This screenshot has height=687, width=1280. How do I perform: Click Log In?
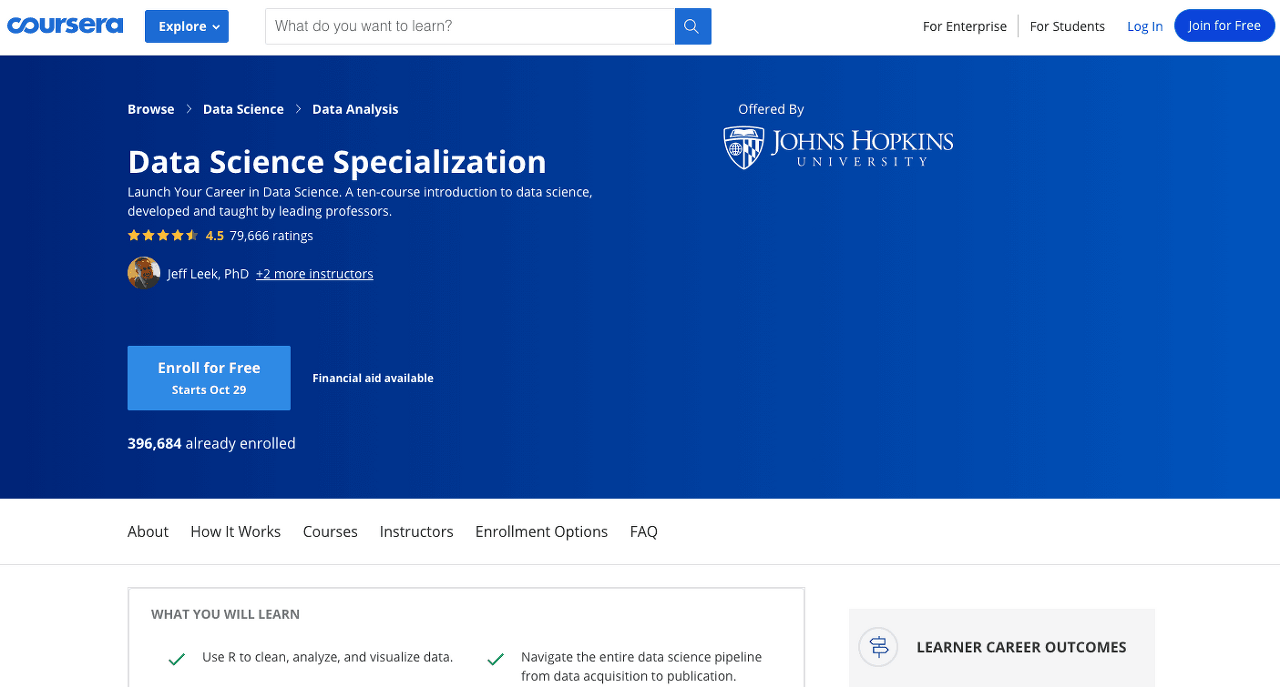pos(1145,26)
